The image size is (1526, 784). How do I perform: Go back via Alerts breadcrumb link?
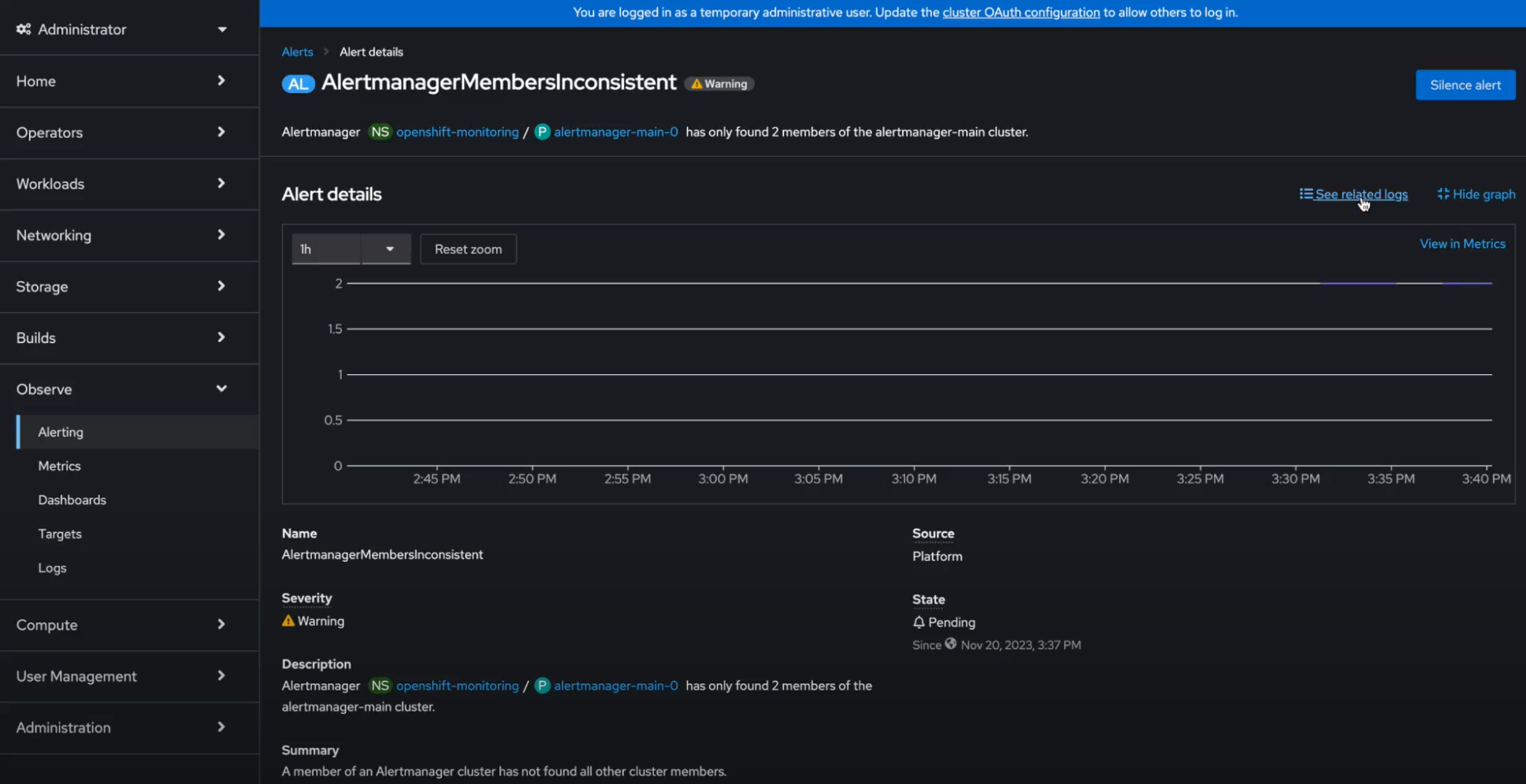click(297, 52)
